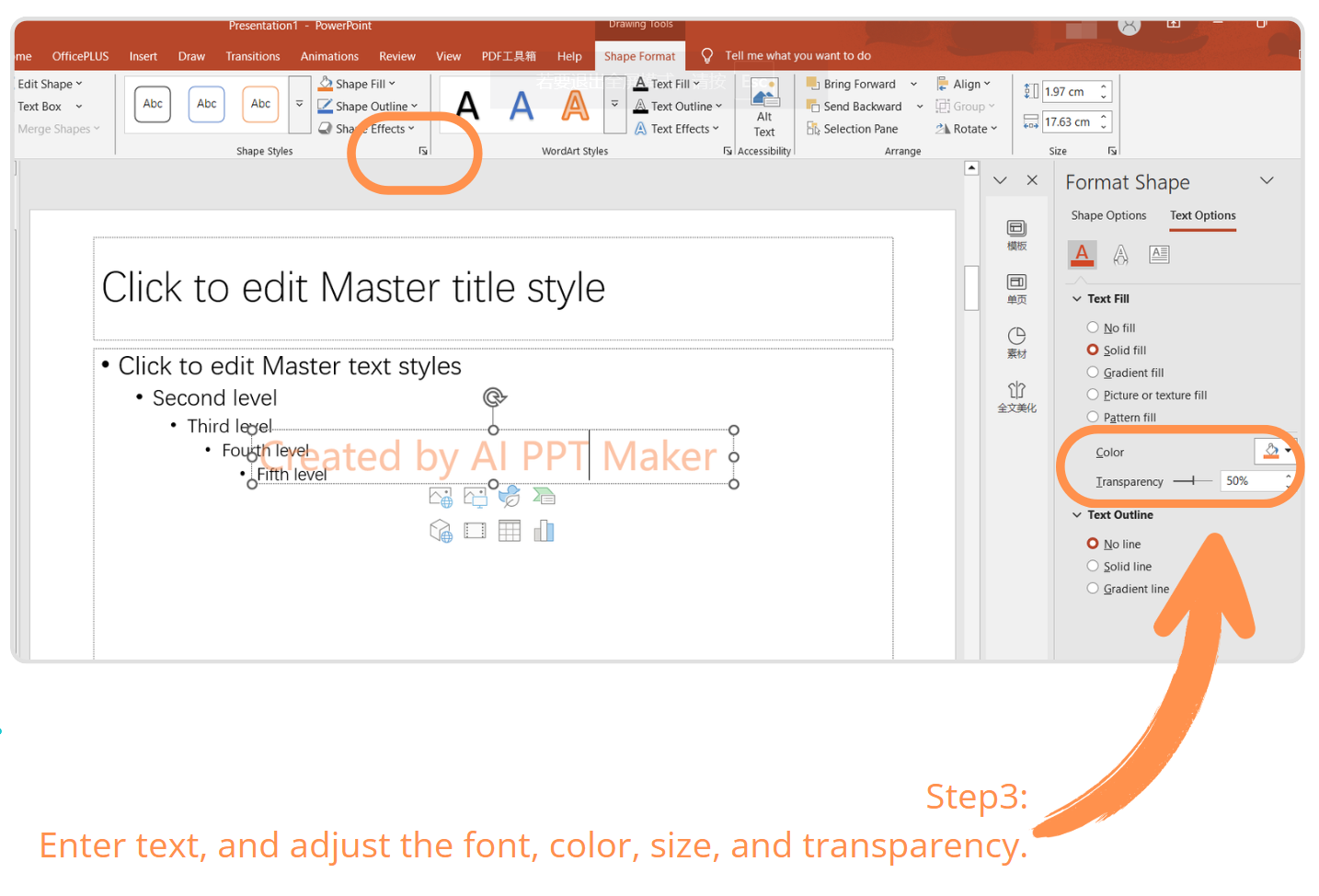Click the Transparency slider
This screenshot has width=1319, height=896.
point(1192,481)
